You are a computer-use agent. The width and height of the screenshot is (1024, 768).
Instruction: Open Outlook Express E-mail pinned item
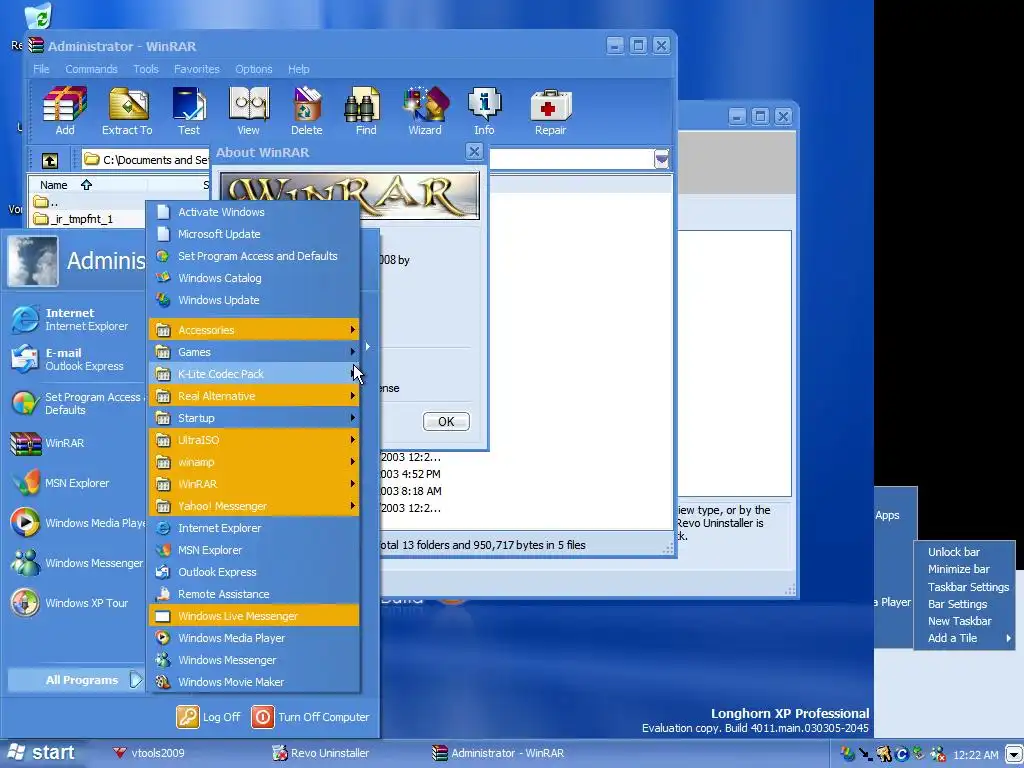[75, 359]
